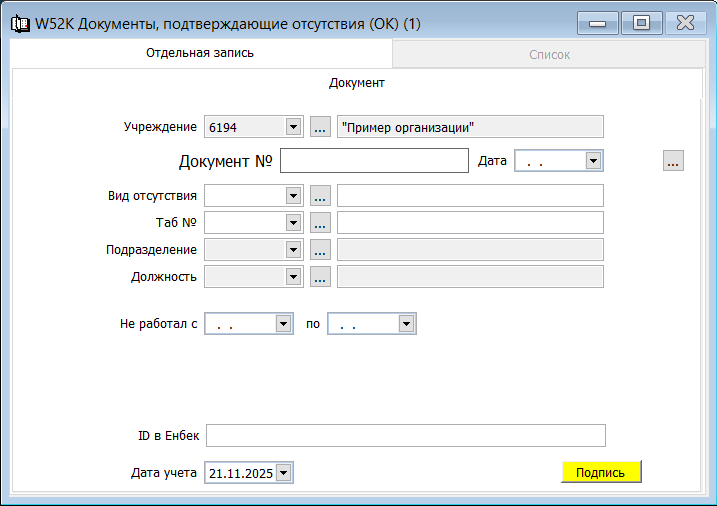Click the ellipsis button right of Дата
The image size is (717, 506).
click(x=673, y=161)
